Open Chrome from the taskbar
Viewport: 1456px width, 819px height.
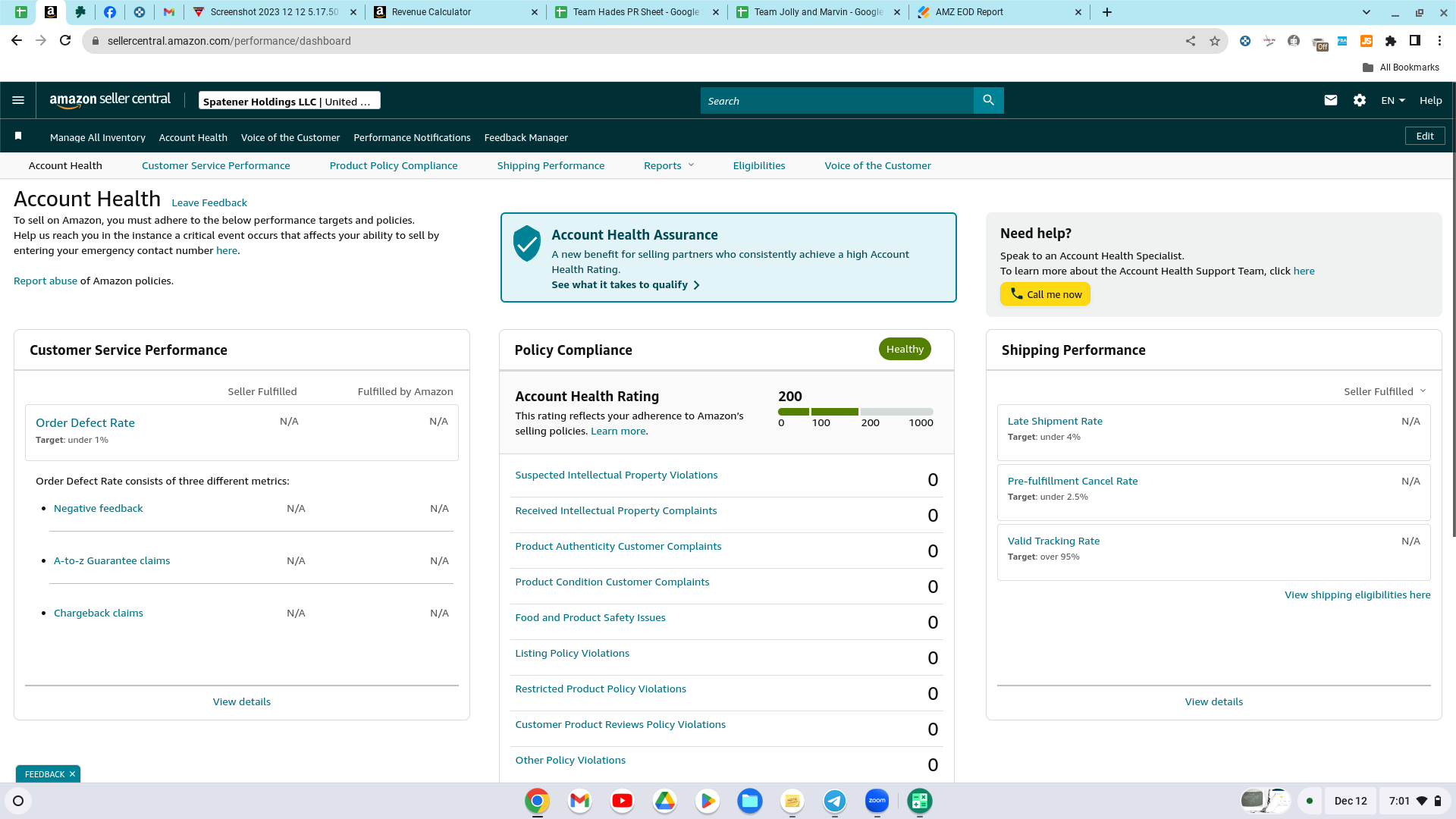click(x=537, y=801)
